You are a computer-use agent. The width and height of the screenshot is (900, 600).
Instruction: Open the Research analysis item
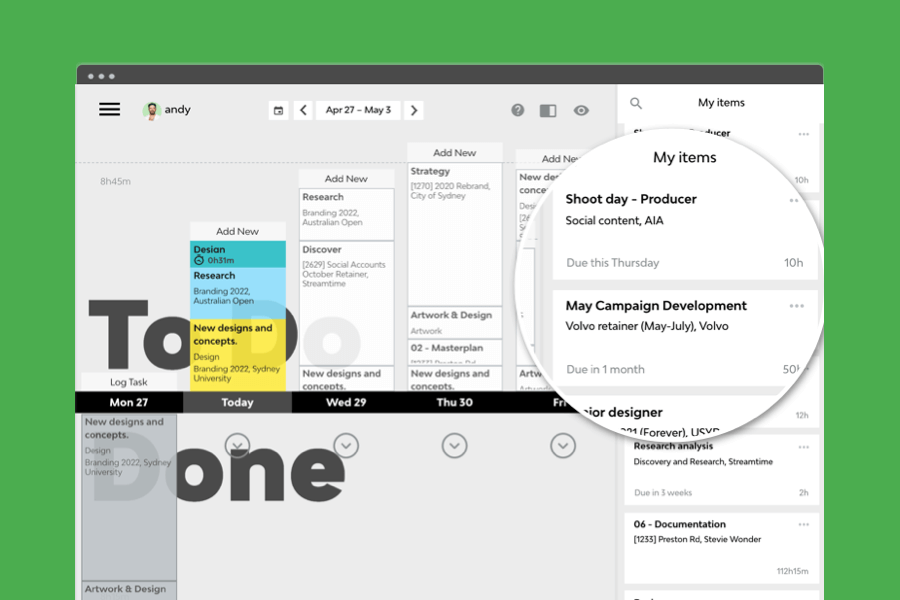721,469
